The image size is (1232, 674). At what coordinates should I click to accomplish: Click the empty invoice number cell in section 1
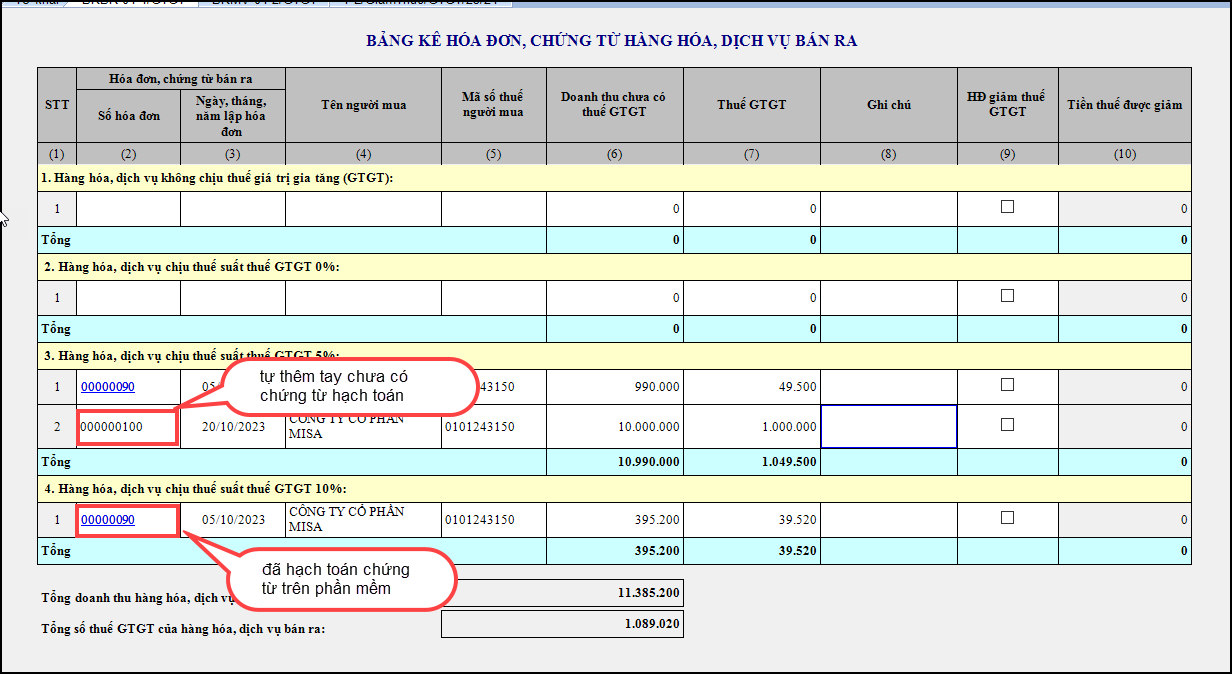tap(128, 209)
